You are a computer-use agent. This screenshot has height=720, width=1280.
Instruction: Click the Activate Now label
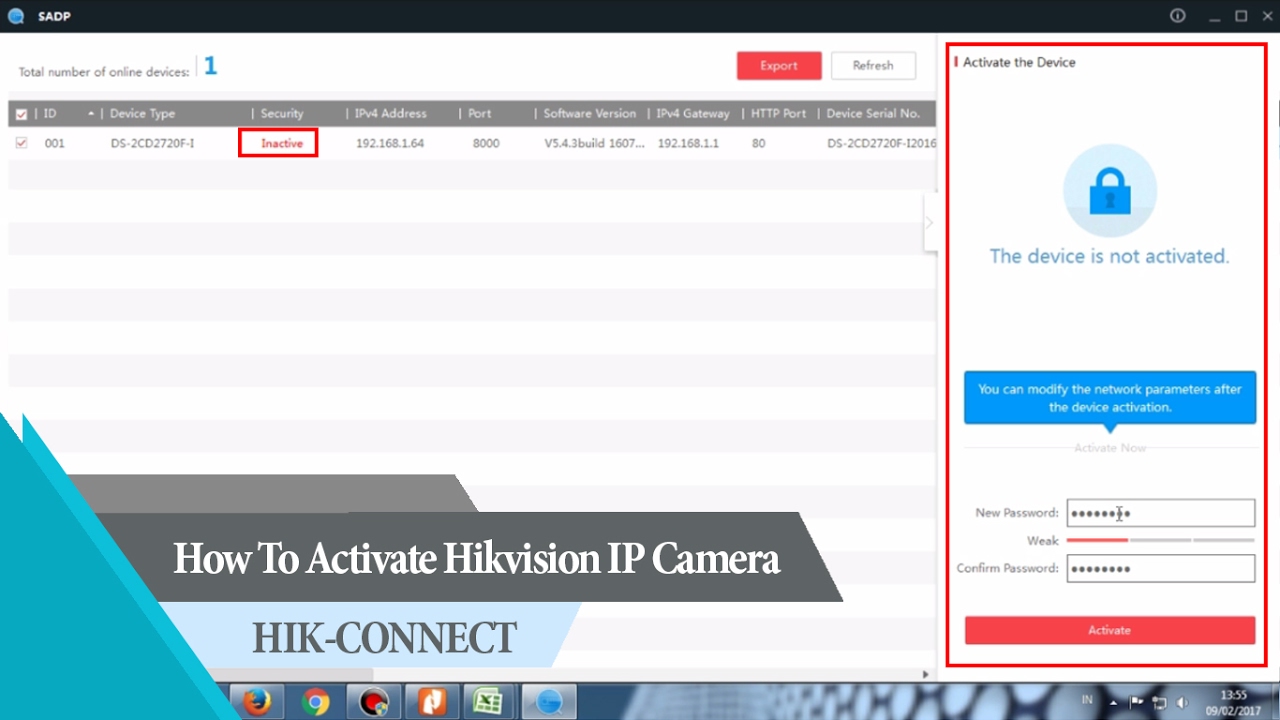(x=1110, y=448)
